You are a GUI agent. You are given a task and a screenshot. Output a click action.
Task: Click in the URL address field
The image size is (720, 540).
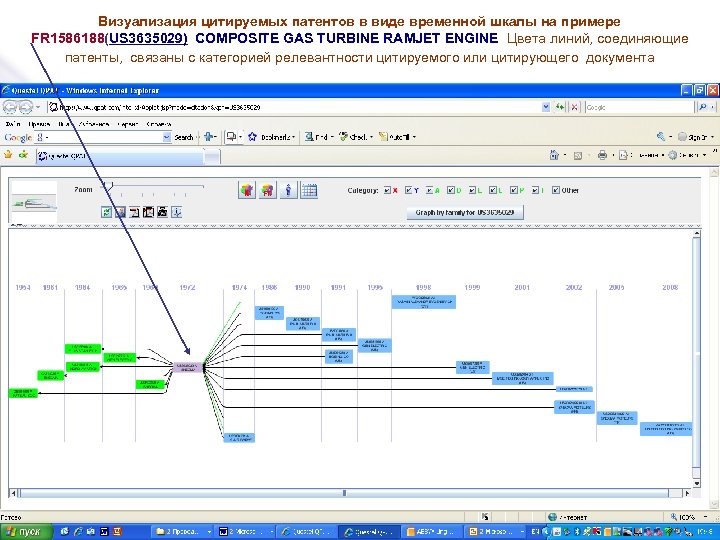pyautogui.click(x=294, y=107)
